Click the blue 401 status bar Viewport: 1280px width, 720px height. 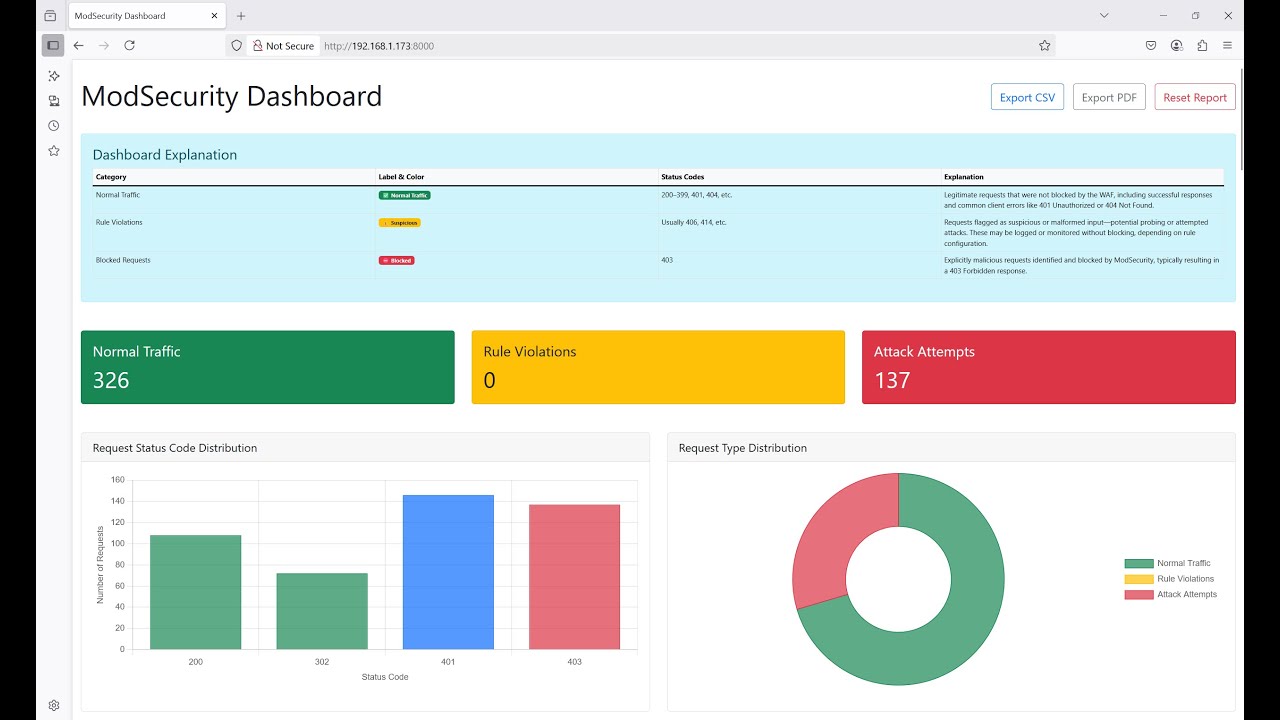click(448, 572)
